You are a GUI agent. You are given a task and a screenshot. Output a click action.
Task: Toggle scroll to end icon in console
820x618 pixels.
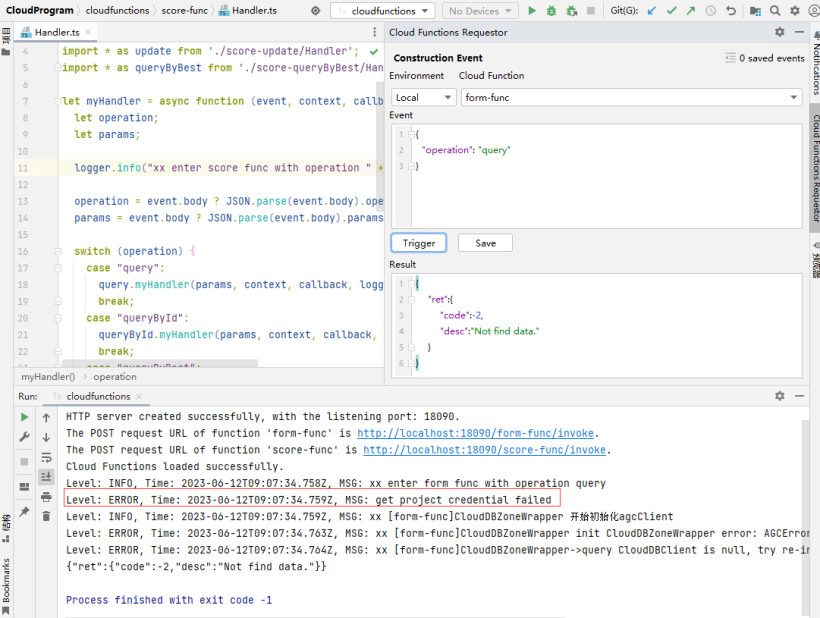[46, 476]
